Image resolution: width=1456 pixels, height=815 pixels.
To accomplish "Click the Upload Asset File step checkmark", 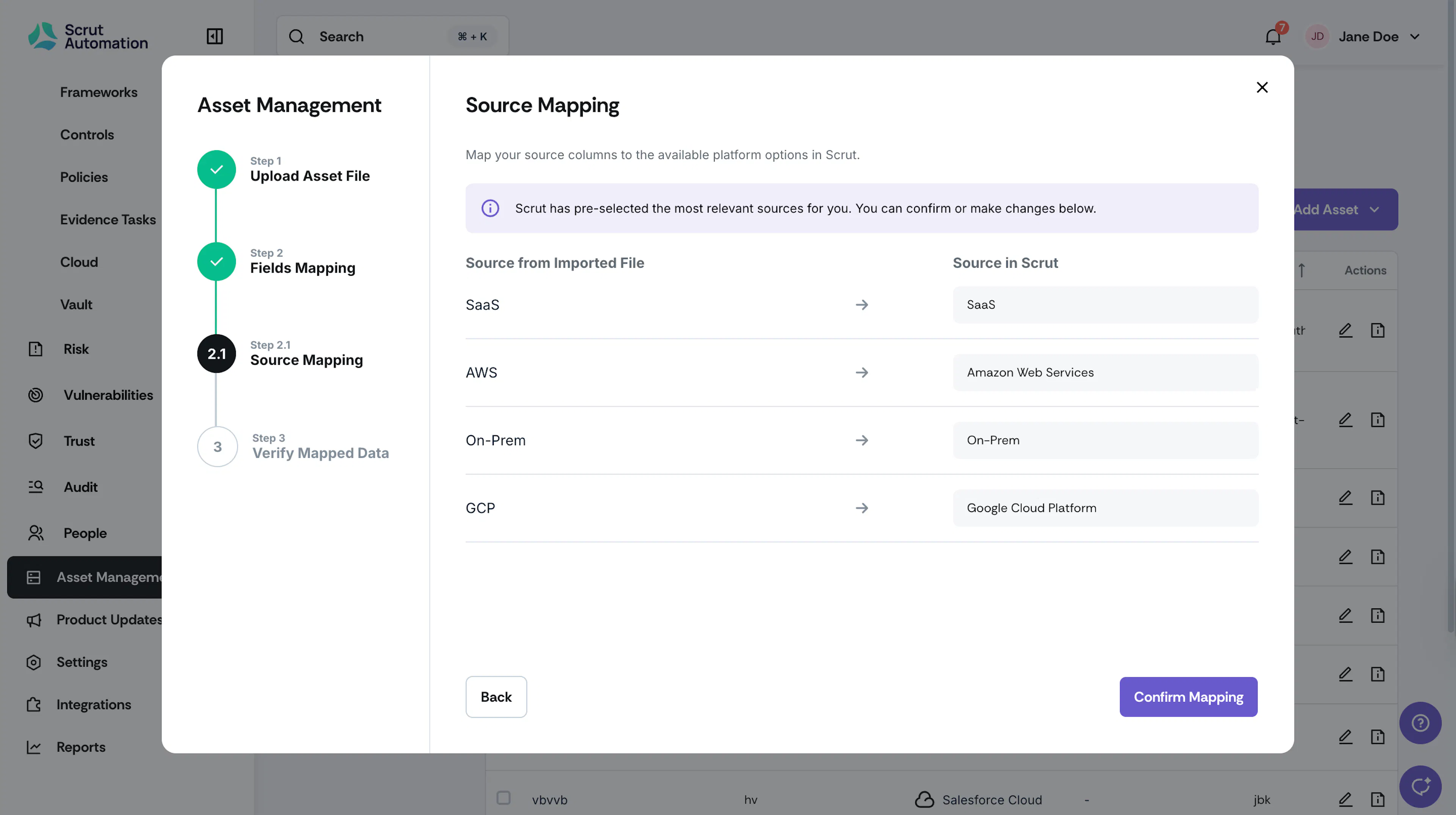I will click(217, 170).
